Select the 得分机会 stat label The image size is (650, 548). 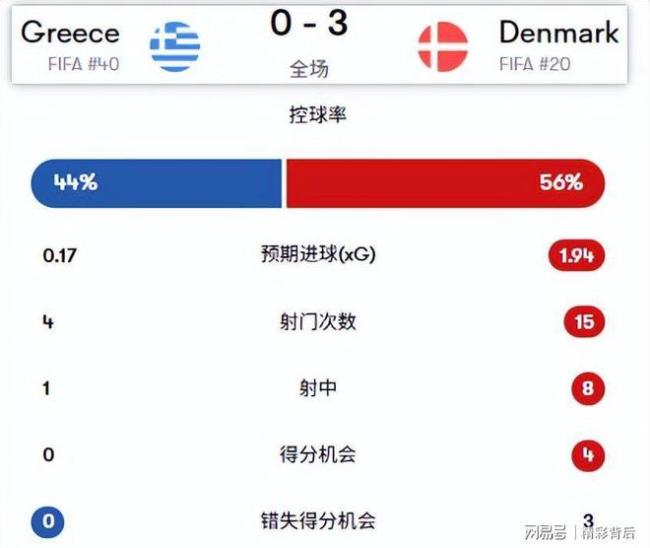coord(317,455)
